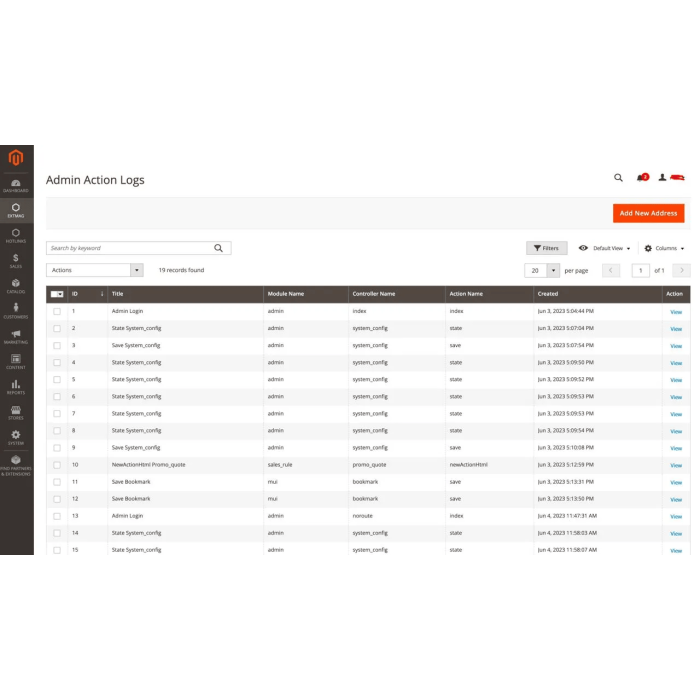This screenshot has width=700, height=700.
Task: Click the Jun 3, 2023 5:04:44 PM cell
Action: (x=566, y=311)
